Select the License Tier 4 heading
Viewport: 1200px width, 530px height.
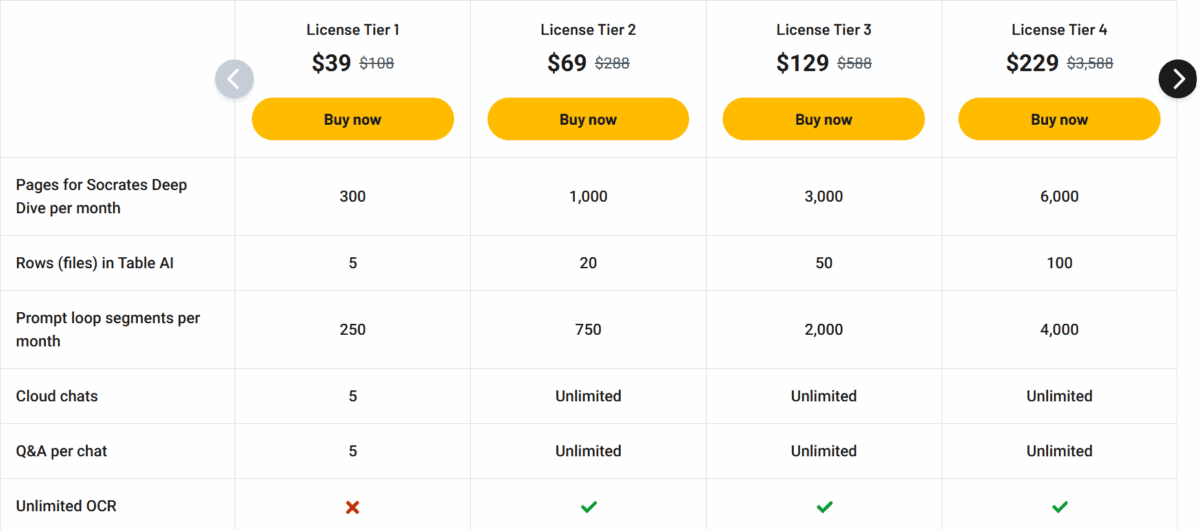tap(1059, 30)
